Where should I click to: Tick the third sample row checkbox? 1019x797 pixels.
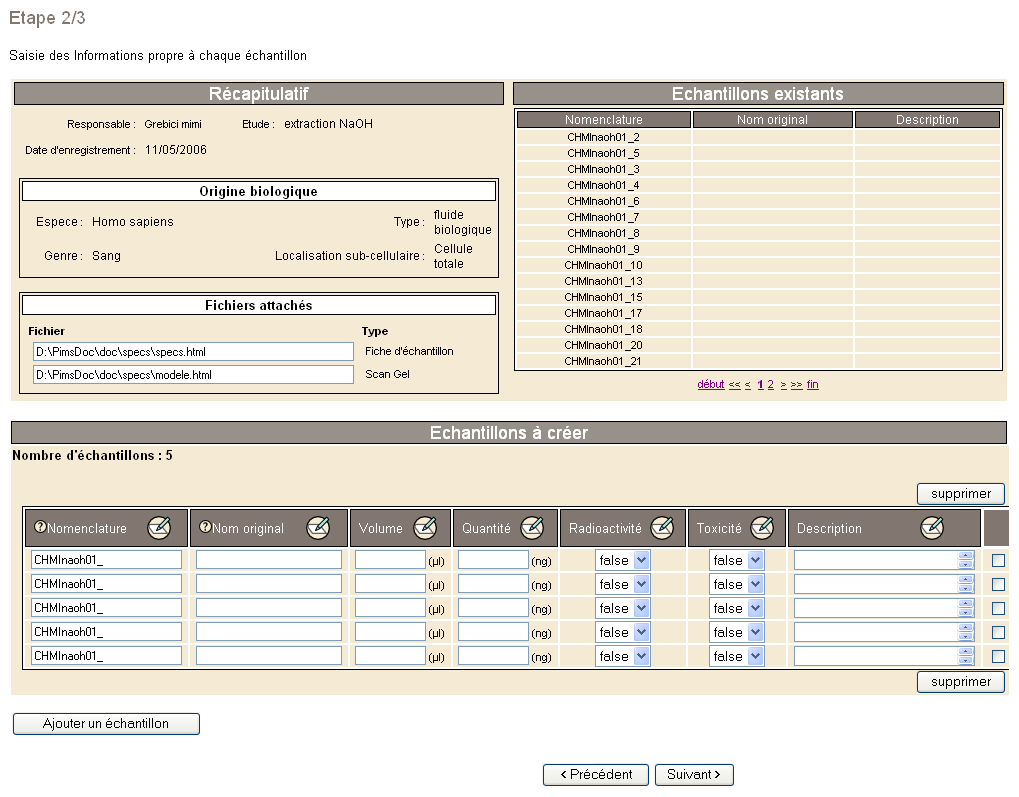pos(998,608)
